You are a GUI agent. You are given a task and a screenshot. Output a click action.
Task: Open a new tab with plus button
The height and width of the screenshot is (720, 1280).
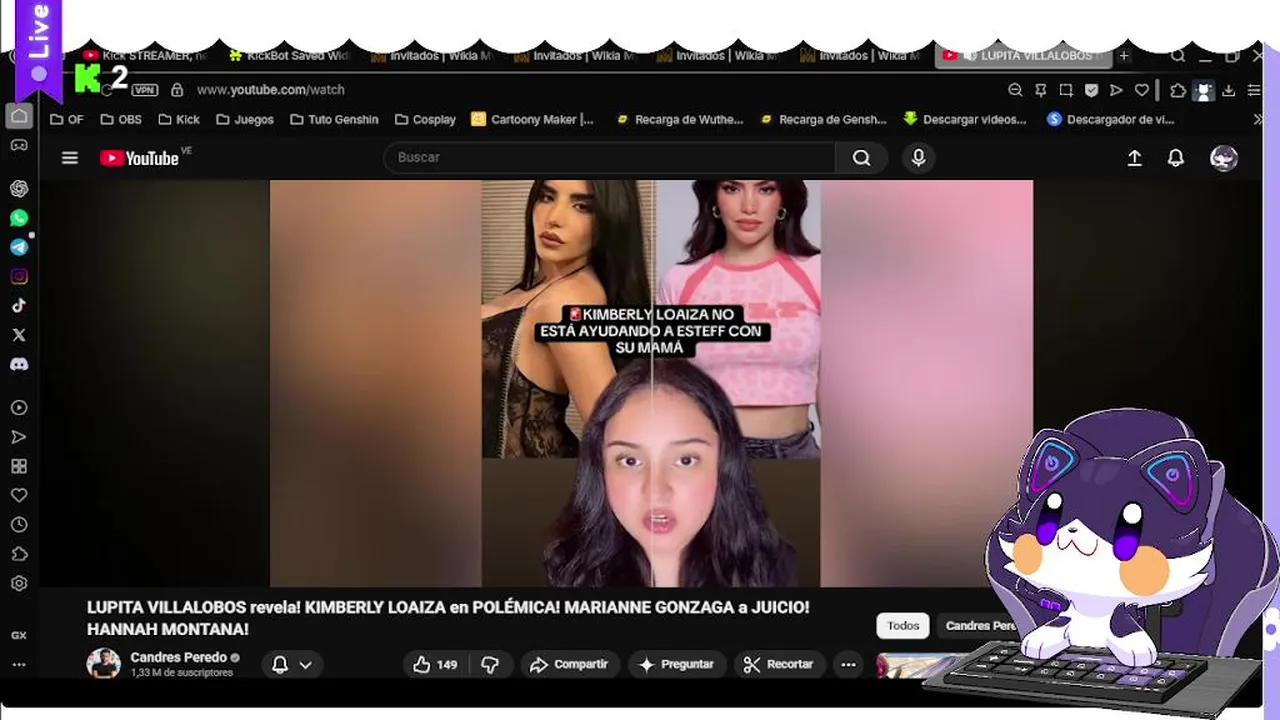click(x=1124, y=56)
